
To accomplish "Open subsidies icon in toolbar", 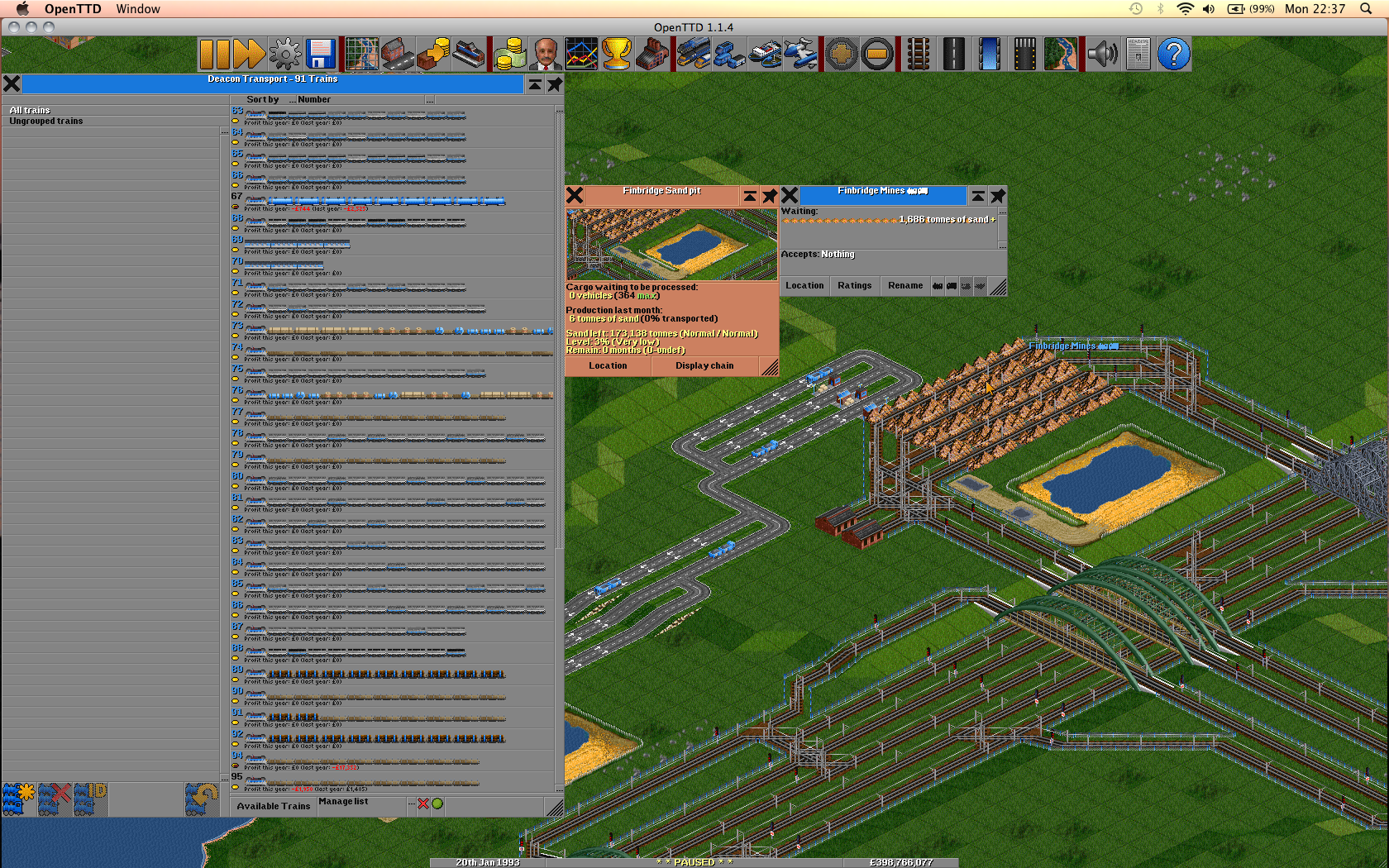I will (433, 55).
